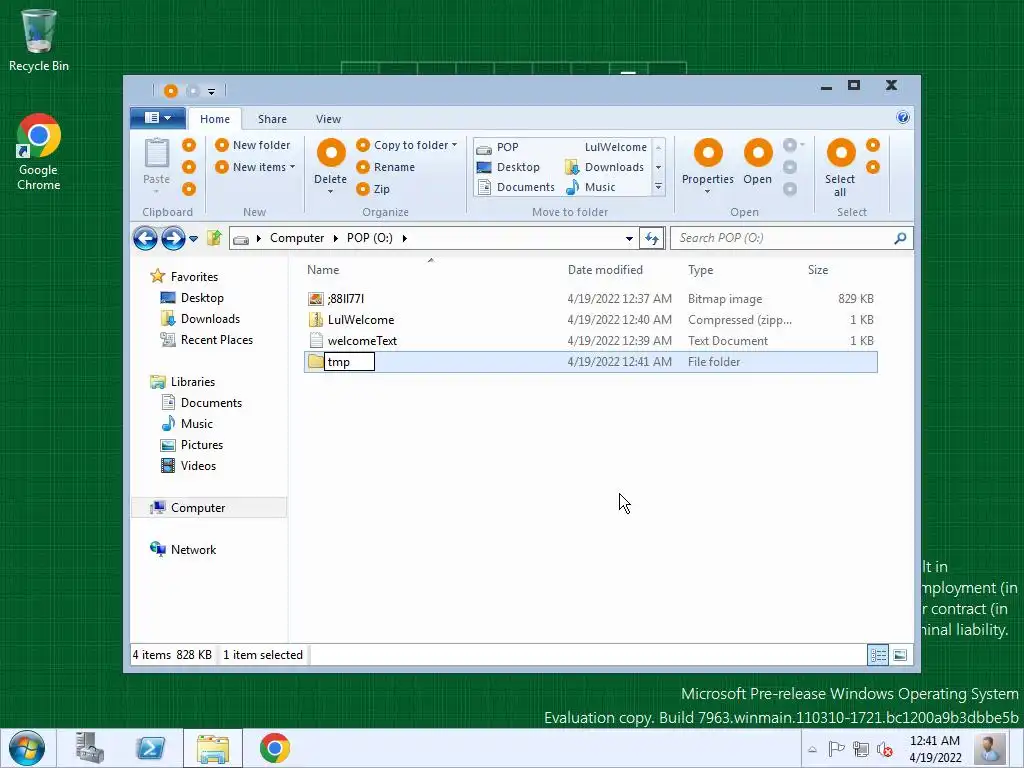The image size is (1024, 768).
Task: Expand the address bar history dropdown
Action: pyautogui.click(x=630, y=238)
